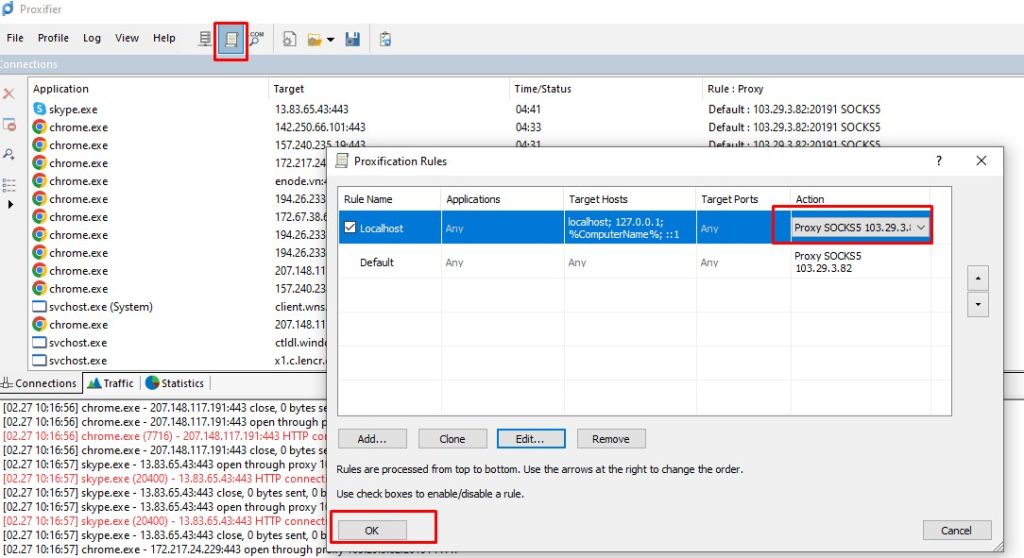1024x558 pixels.
Task: Click the new profile document icon
Action: click(290, 39)
